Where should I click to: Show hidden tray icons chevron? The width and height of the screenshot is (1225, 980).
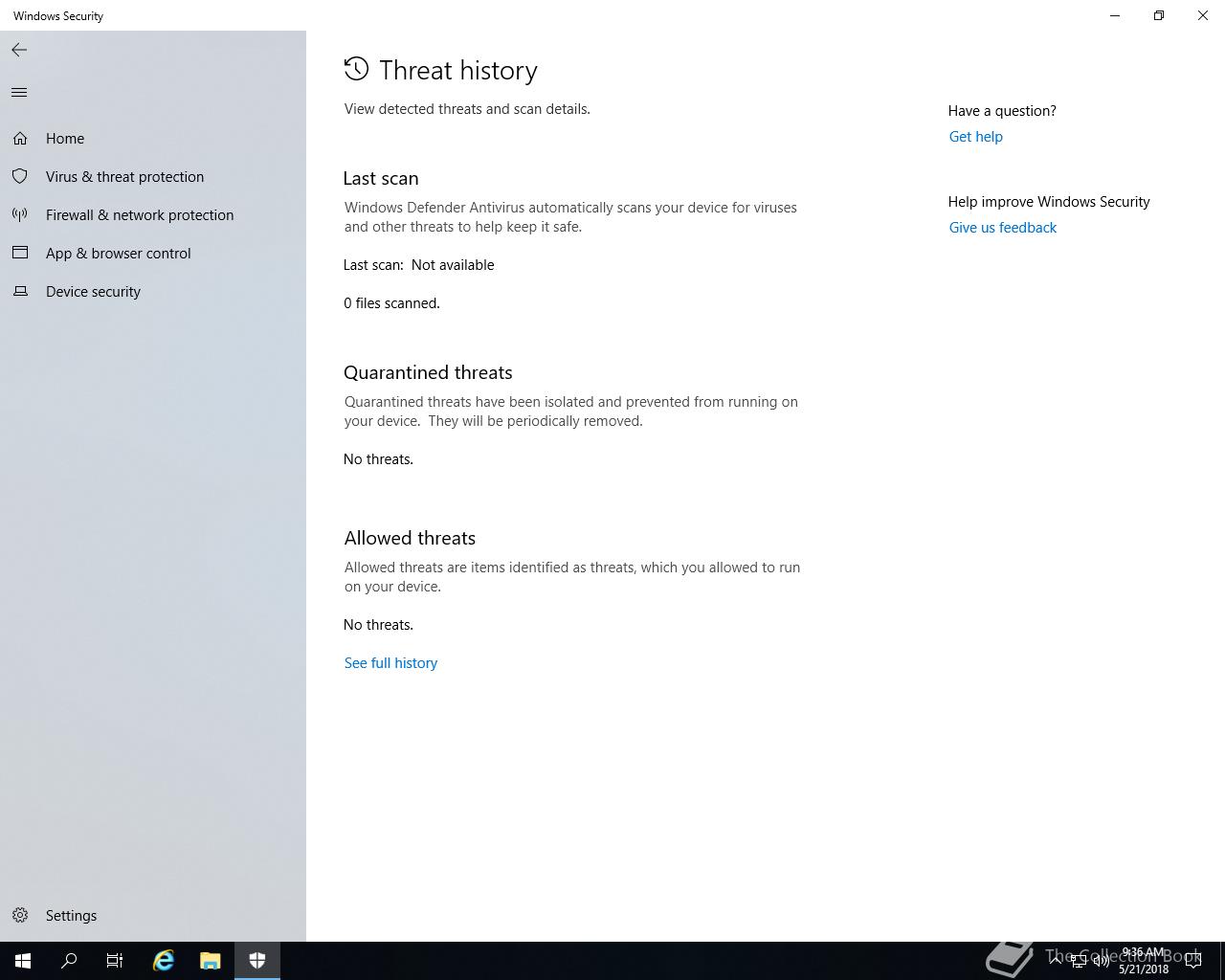click(x=1056, y=961)
